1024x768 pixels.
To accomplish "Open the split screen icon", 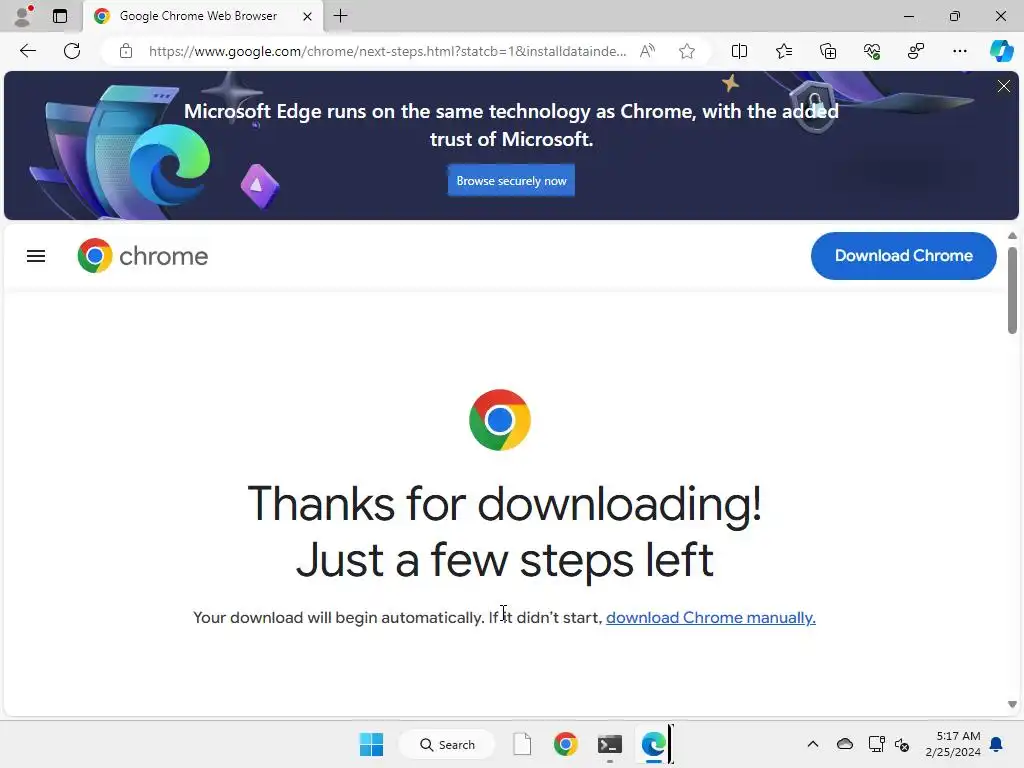I will coord(739,51).
